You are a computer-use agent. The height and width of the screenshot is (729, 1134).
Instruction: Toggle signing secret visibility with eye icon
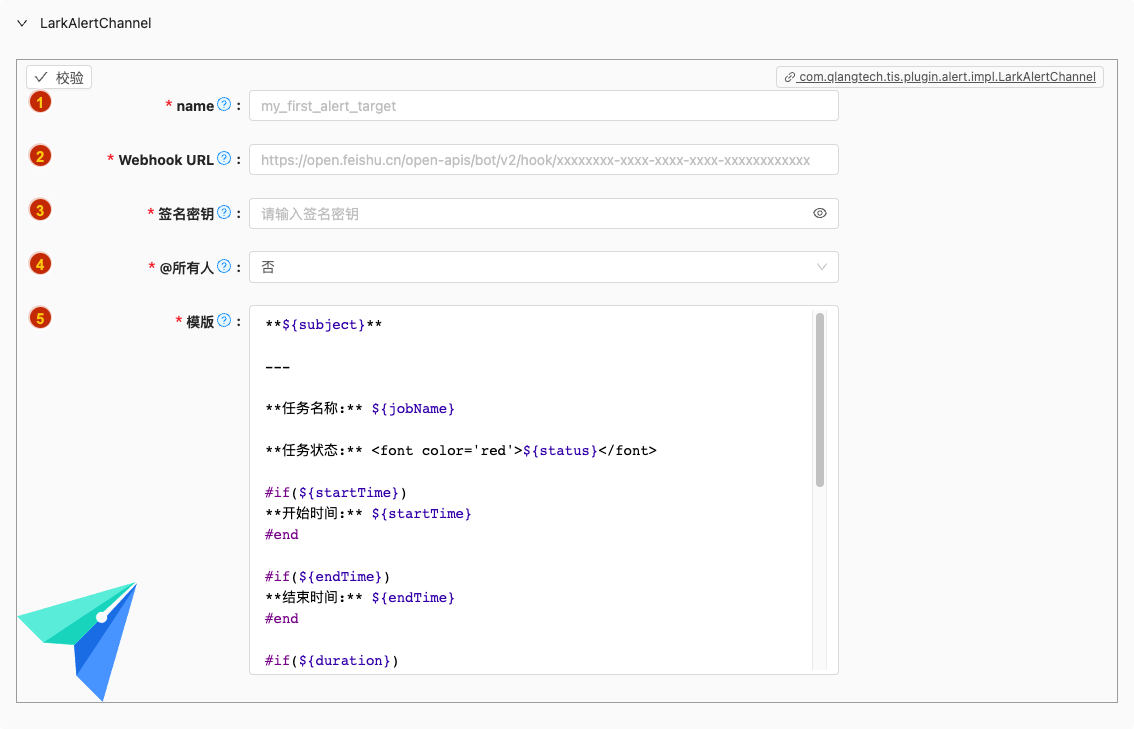click(820, 213)
